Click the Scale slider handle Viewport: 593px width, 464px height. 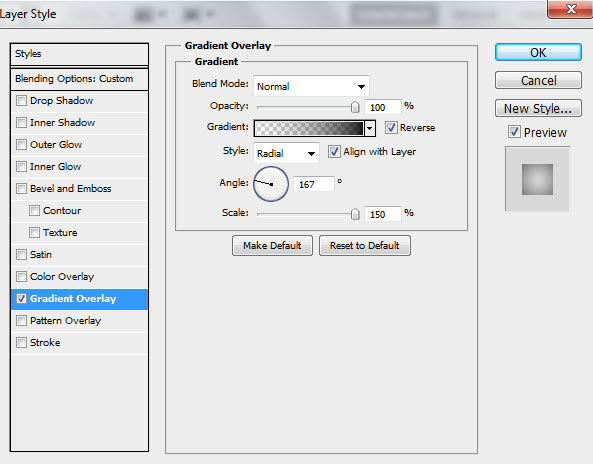click(355, 214)
